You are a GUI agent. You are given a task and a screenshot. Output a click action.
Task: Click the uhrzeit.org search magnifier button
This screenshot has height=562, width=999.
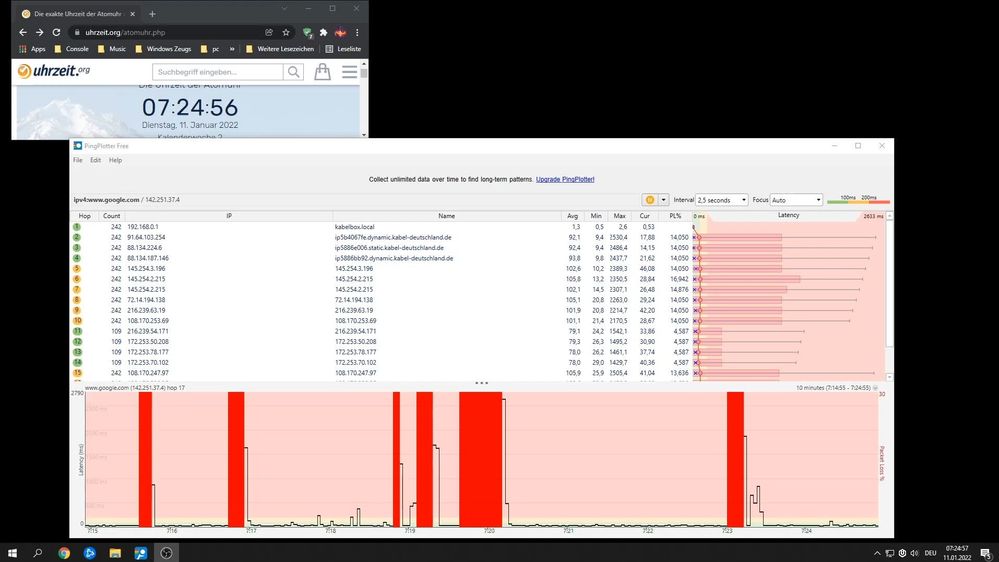point(294,72)
